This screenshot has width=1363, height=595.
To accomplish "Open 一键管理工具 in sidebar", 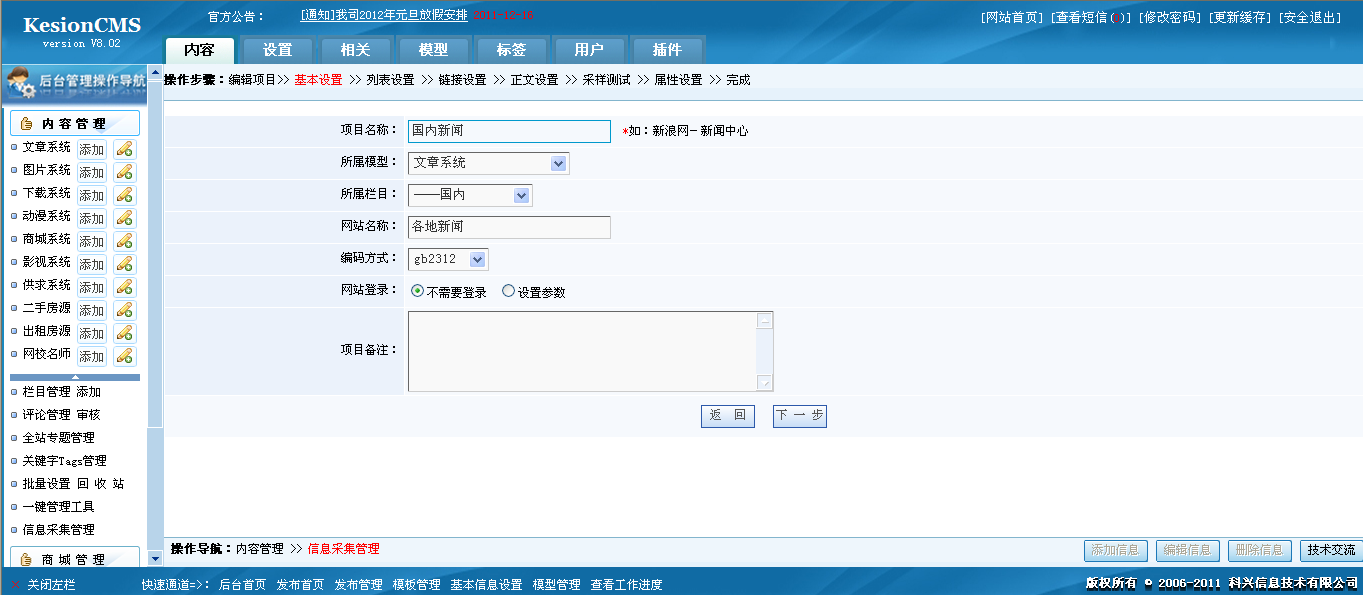I will 58,507.
